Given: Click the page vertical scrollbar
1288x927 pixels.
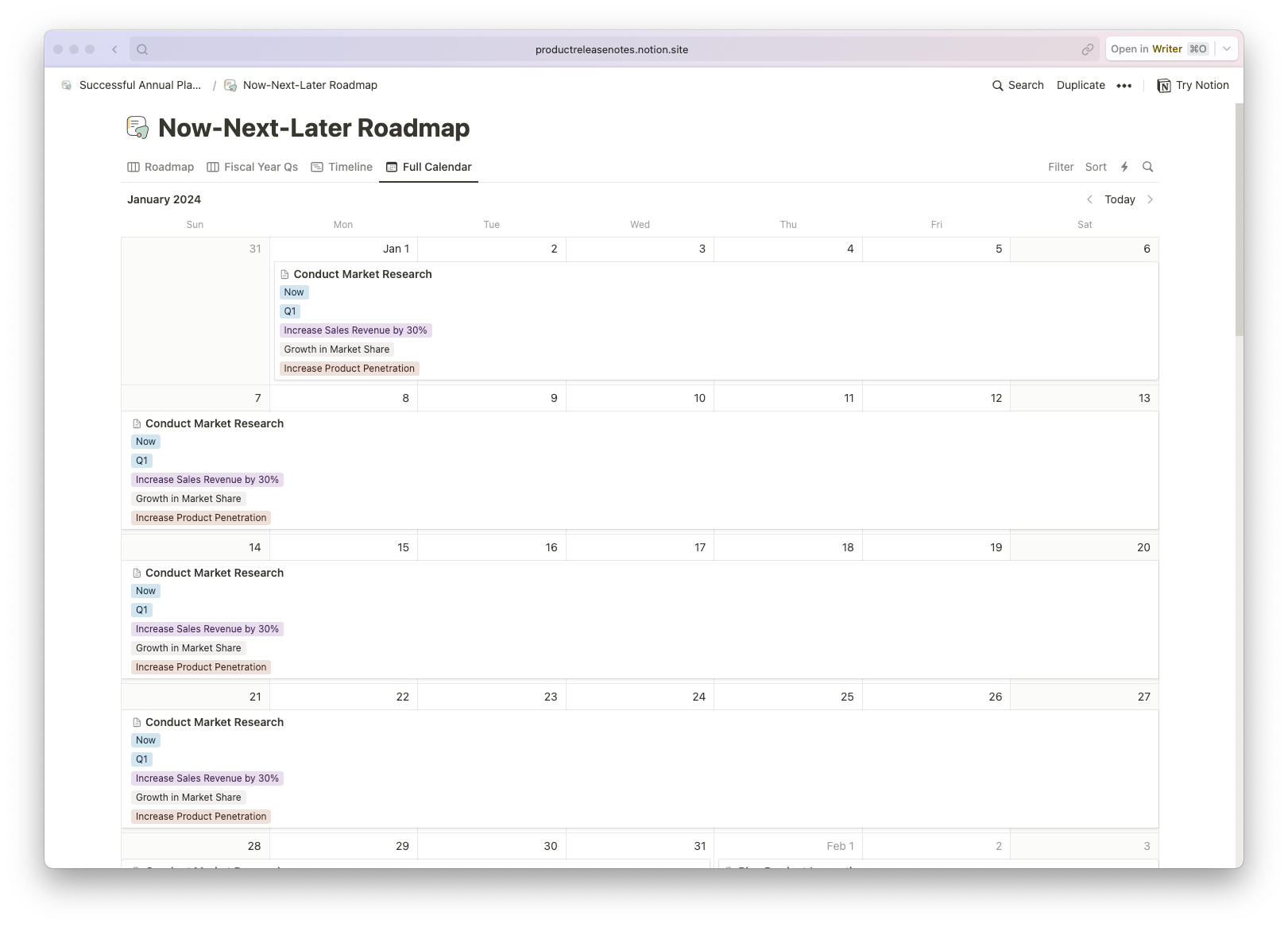Looking at the screenshot, I should [1239, 218].
